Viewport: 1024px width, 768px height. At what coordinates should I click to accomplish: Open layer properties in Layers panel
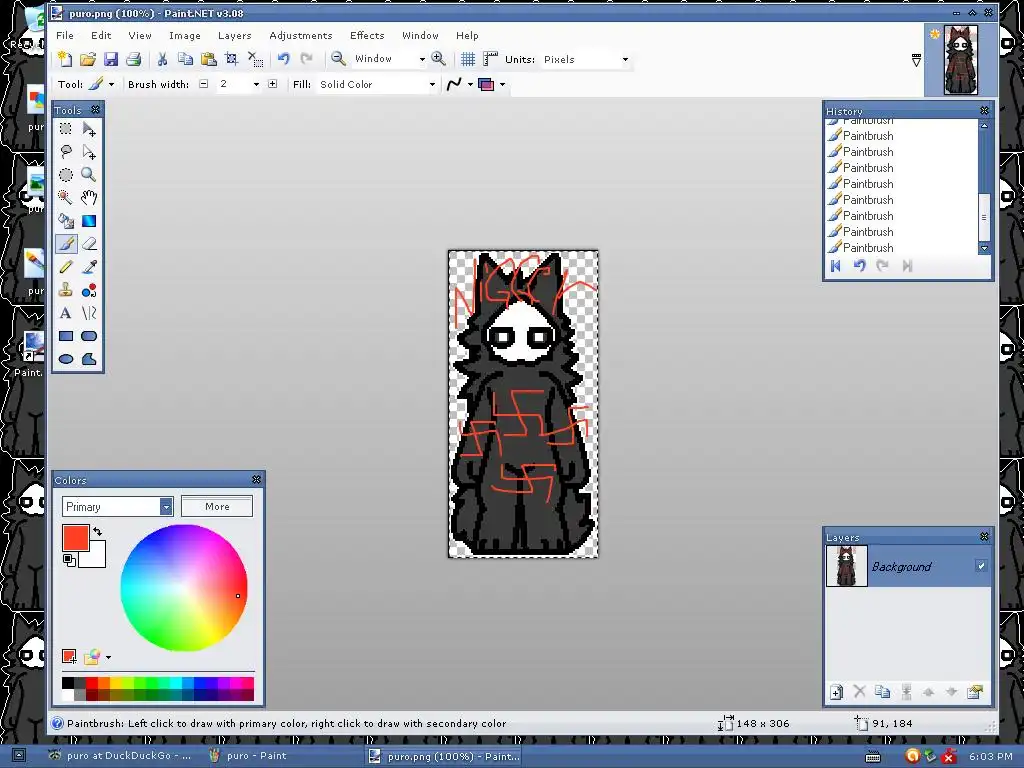[974, 692]
